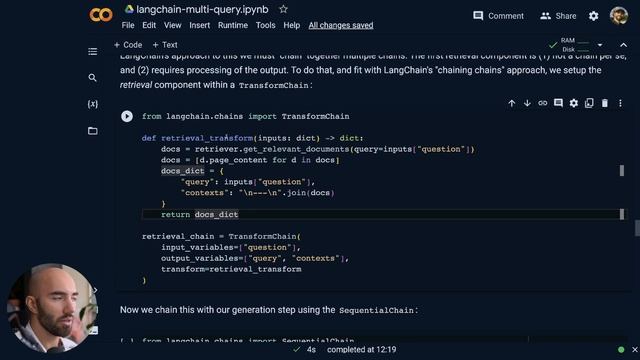The width and height of the screenshot is (640, 360).
Task: Open cell editor settings gear
Action: 573,103
